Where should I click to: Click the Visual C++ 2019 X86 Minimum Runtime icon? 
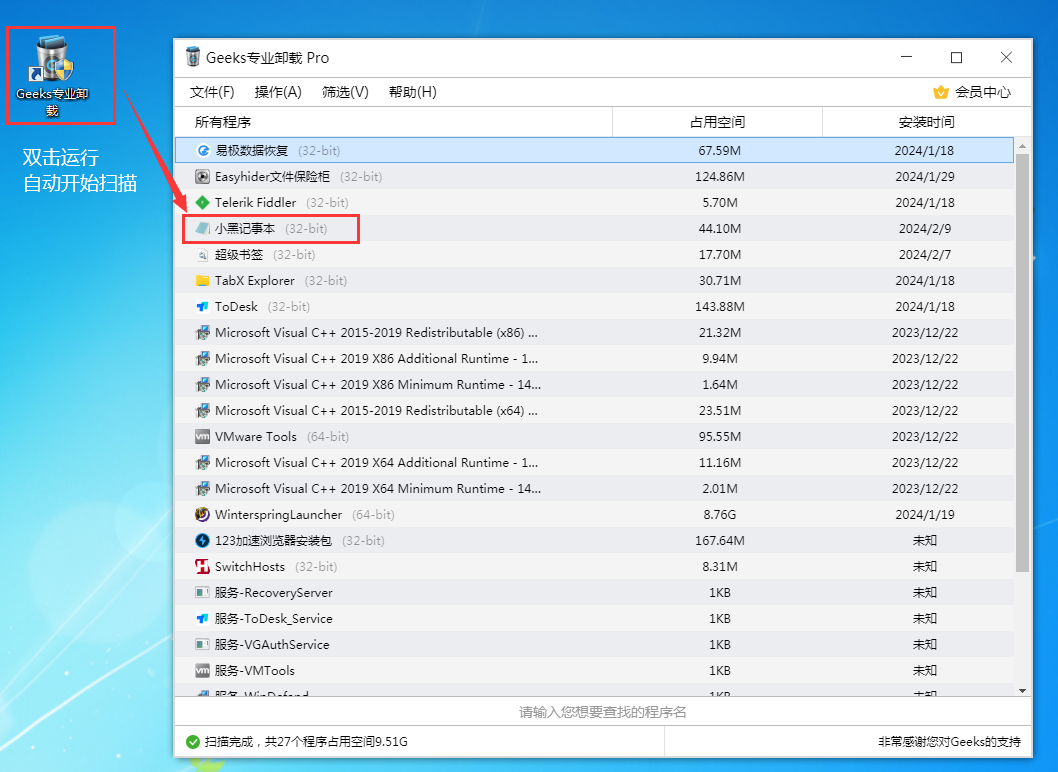[202, 385]
